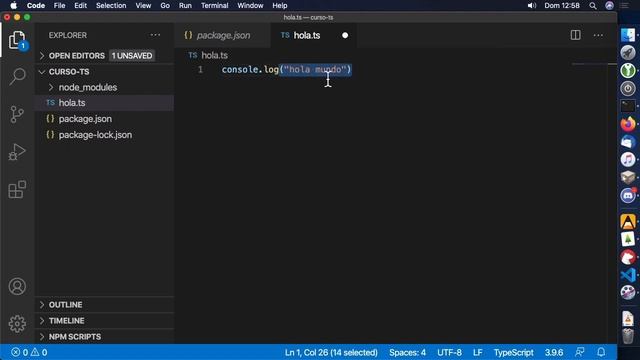Click the 1 UNSAVED badge
The image size is (640, 360).
click(x=132, y=56)
